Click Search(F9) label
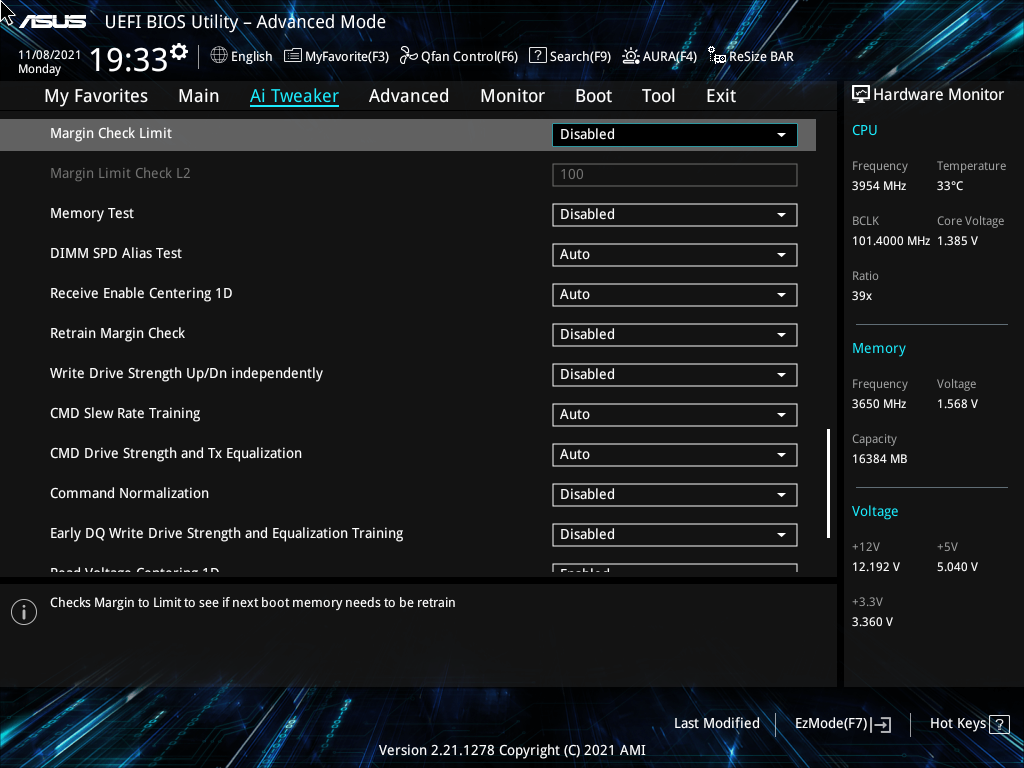The image size is (1024, 768). pos(580,57)
